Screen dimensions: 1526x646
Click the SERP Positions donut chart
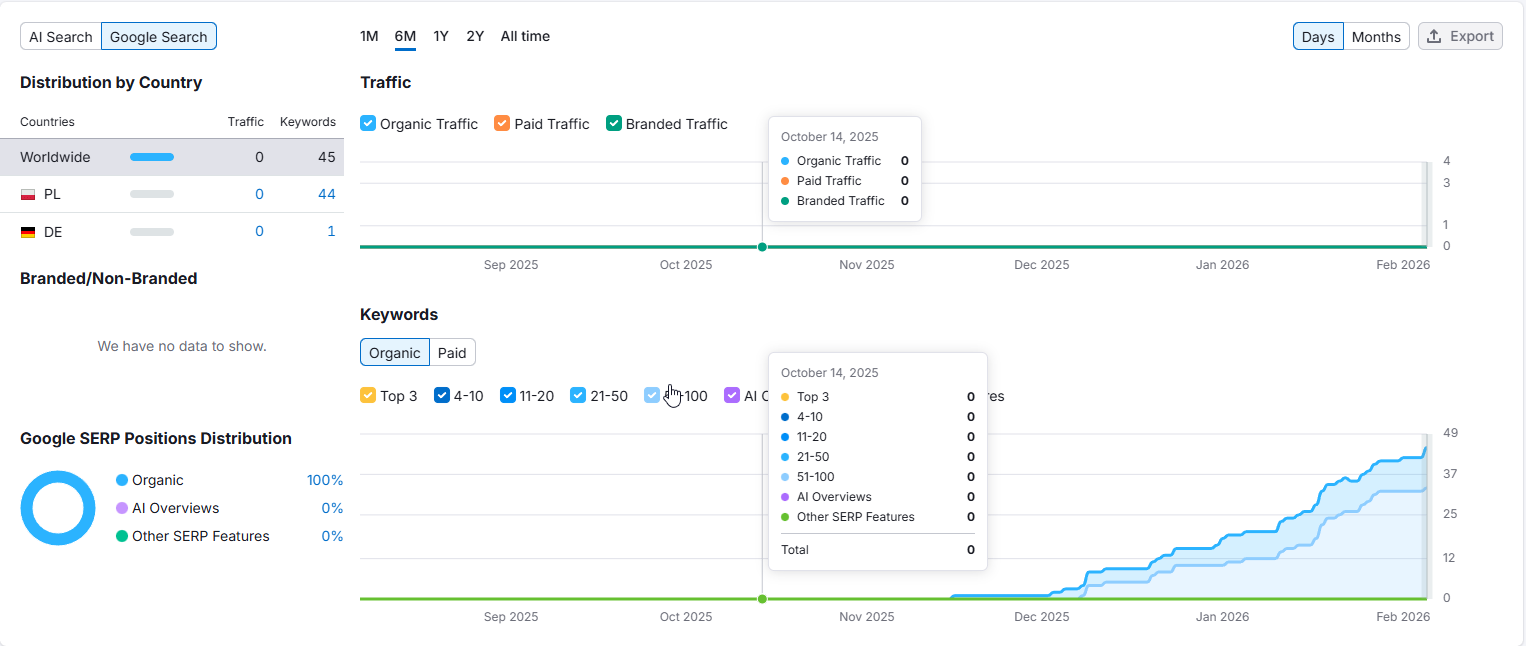click(x=57, y=508)
